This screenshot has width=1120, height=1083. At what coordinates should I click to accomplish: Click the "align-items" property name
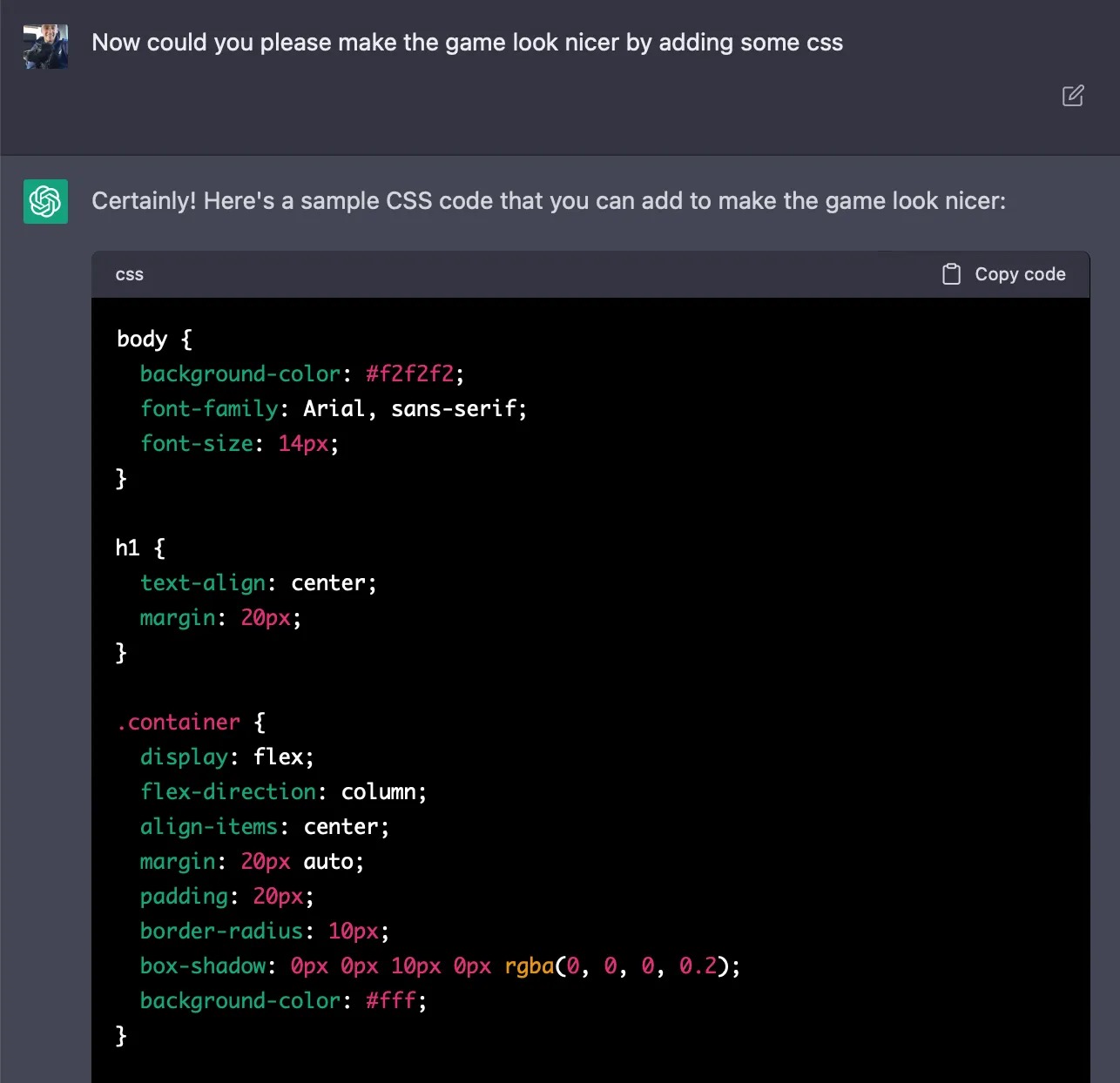209,826
